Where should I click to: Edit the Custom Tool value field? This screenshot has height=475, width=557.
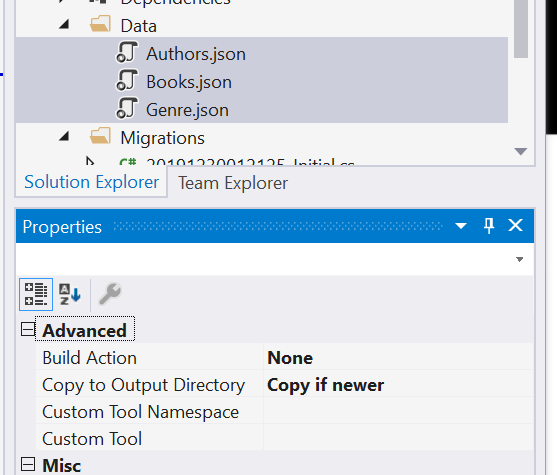(x=398, y=438)
